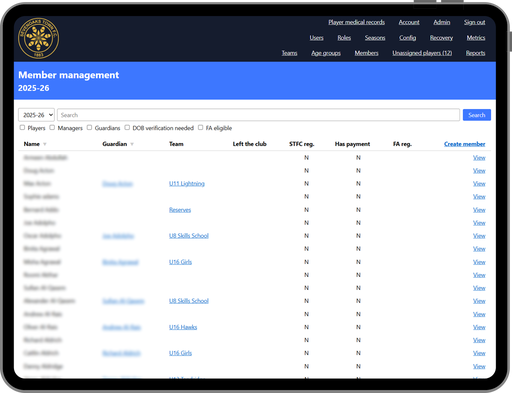
Task: Open the Reserves team link
Action: point(180,210)
